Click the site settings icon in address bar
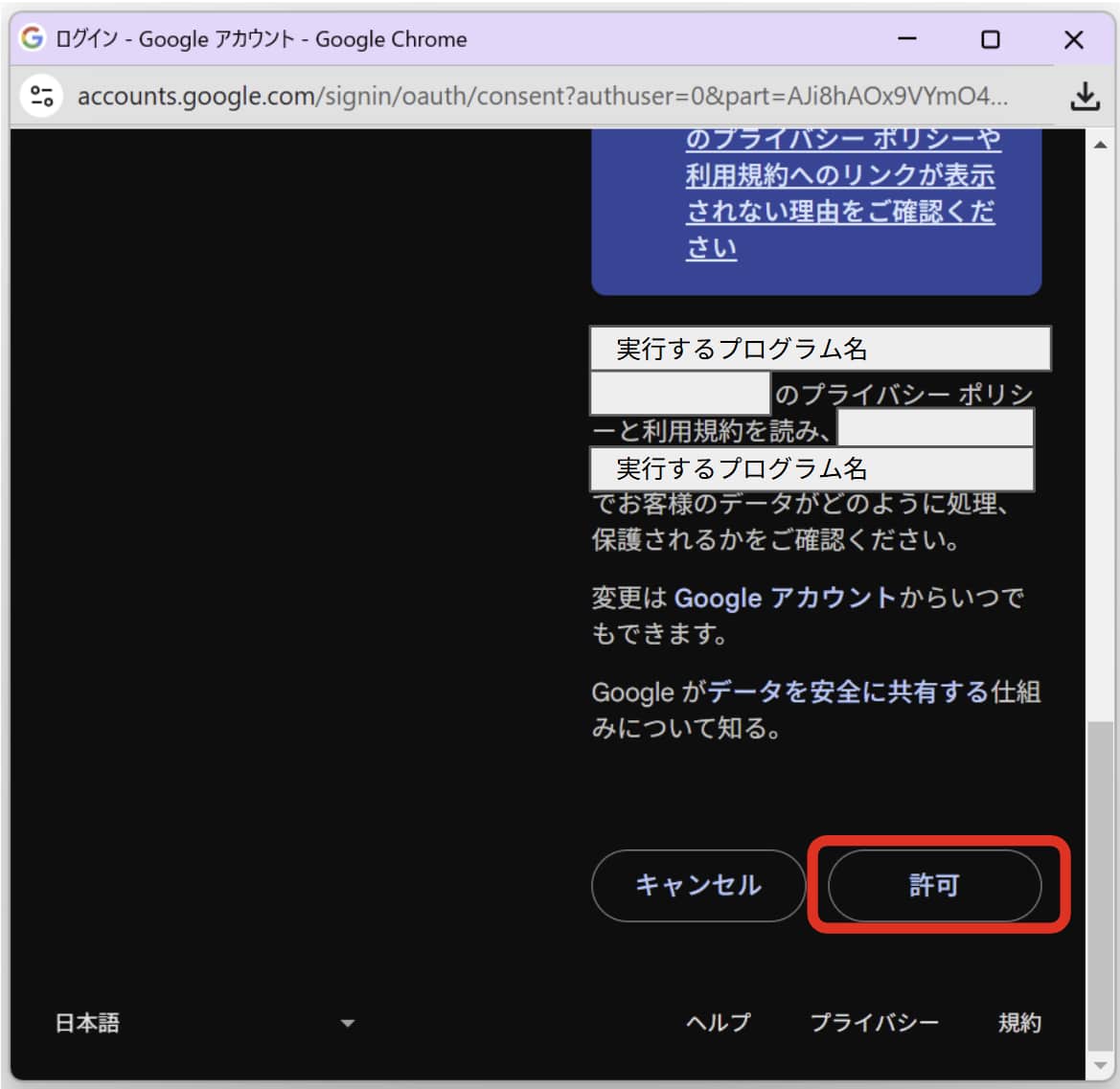 click(x=41, y=97)
